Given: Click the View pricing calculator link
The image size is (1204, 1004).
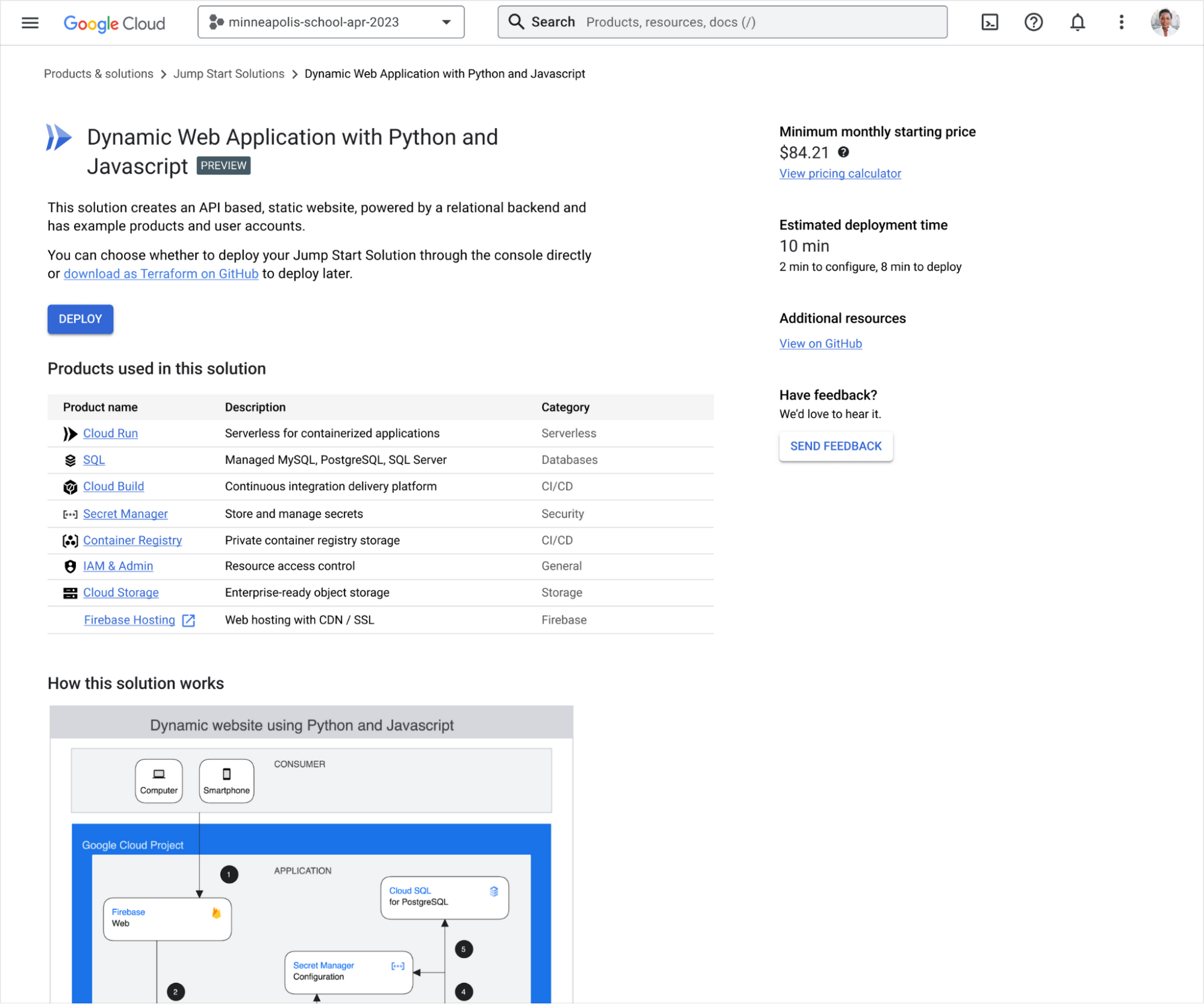Looking at the screenshot, I should point(840,173).
